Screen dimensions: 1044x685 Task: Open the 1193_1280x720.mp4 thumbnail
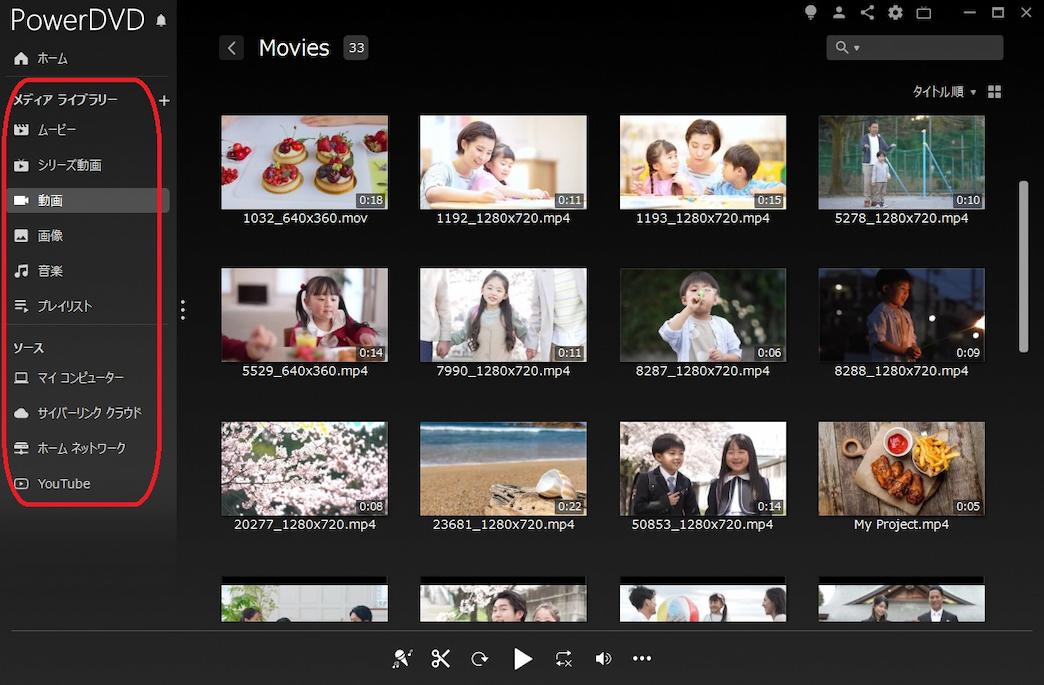(x=702, y=162)
